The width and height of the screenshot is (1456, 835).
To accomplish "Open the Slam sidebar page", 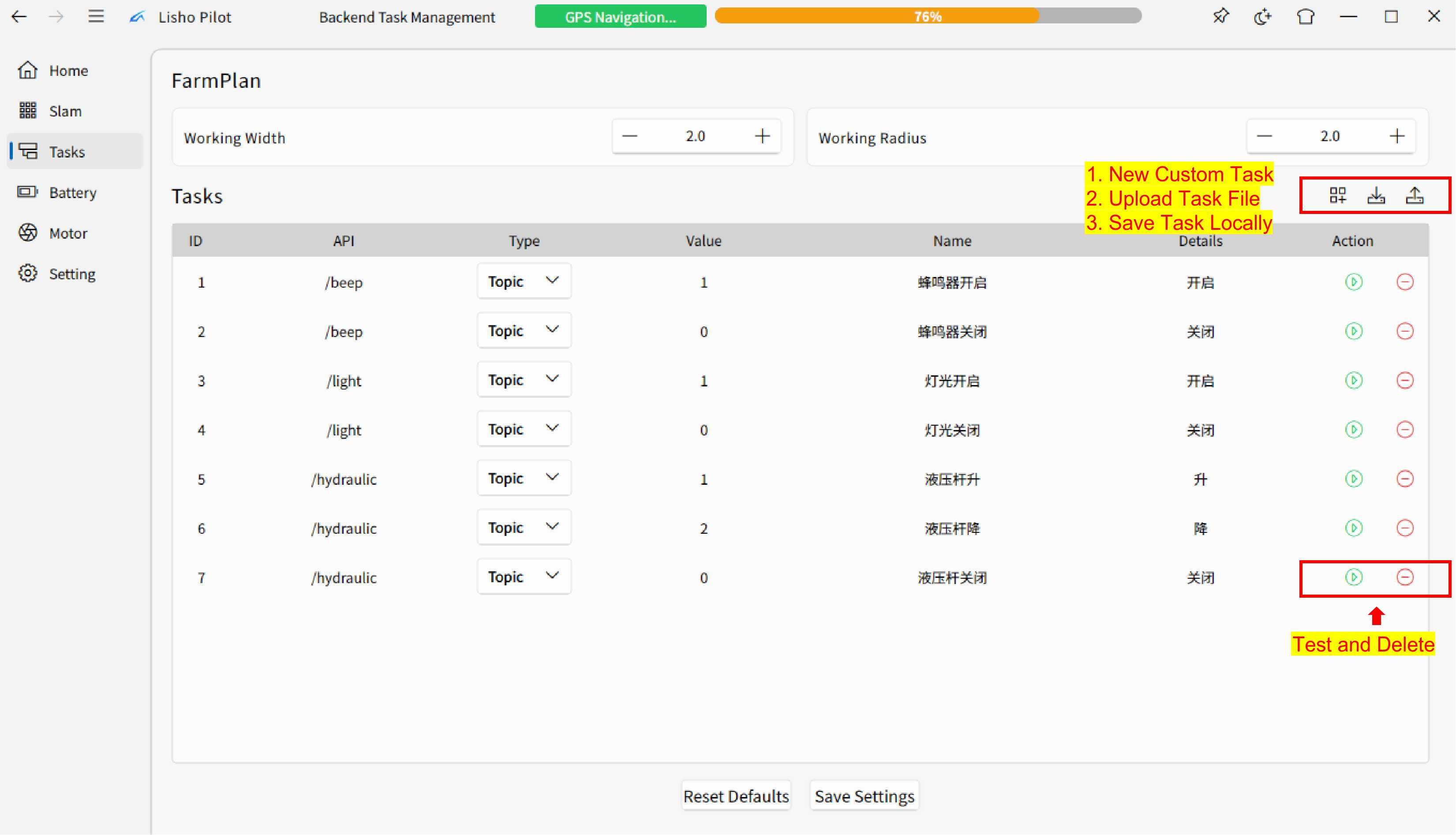I will click(x=75, y=111).
